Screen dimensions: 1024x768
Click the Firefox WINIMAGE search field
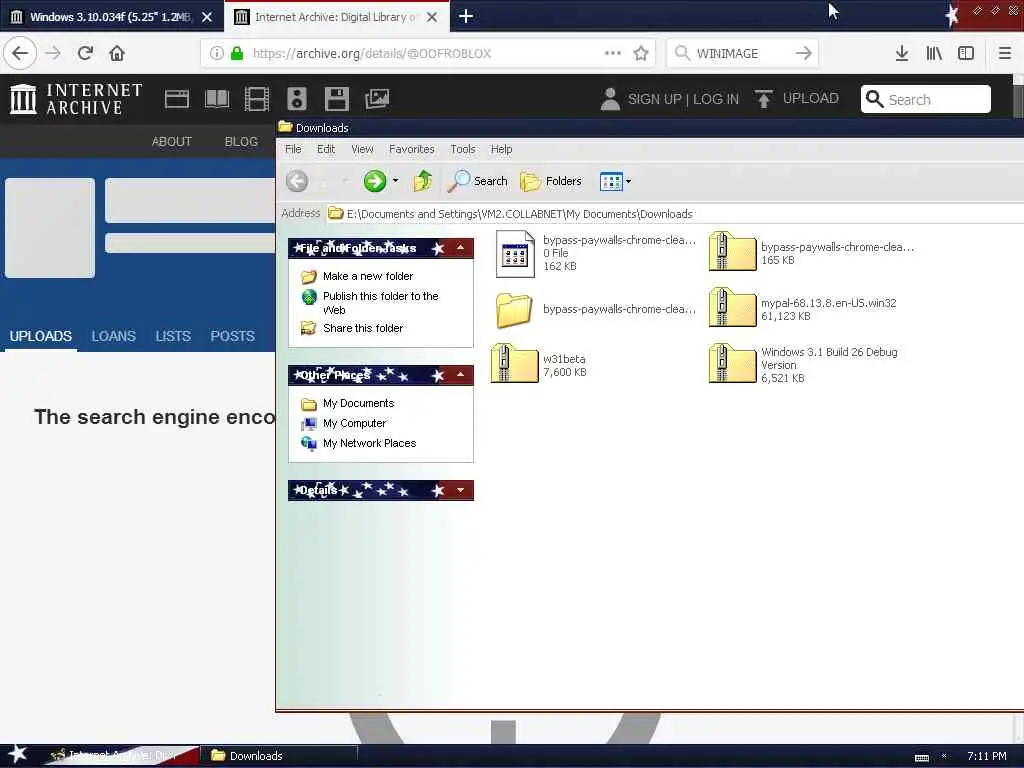[741, 54]
